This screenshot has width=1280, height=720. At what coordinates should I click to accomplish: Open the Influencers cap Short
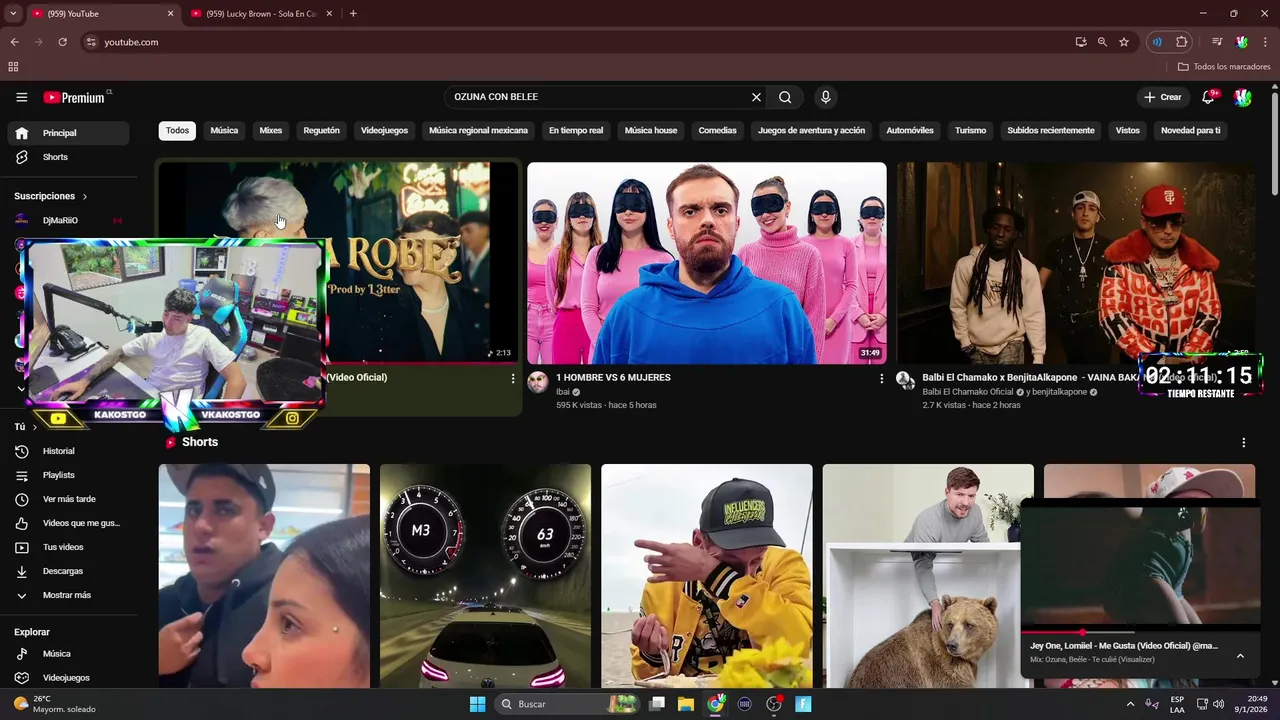[x=706, y=576]
